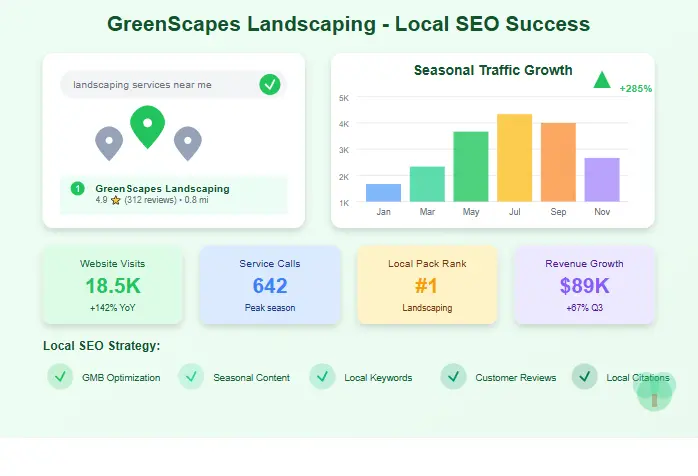Image resolution: width=698 pixels, height=476 pixels.
Task: Click the tree icon in bottom corner
Action: coord(655,391)
